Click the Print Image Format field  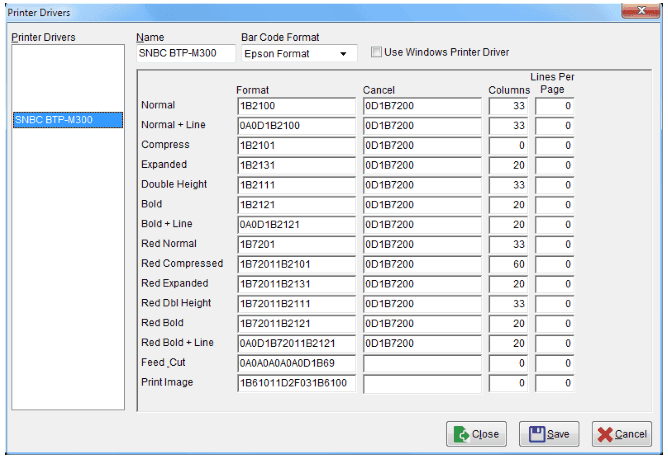tap(296, 382)
